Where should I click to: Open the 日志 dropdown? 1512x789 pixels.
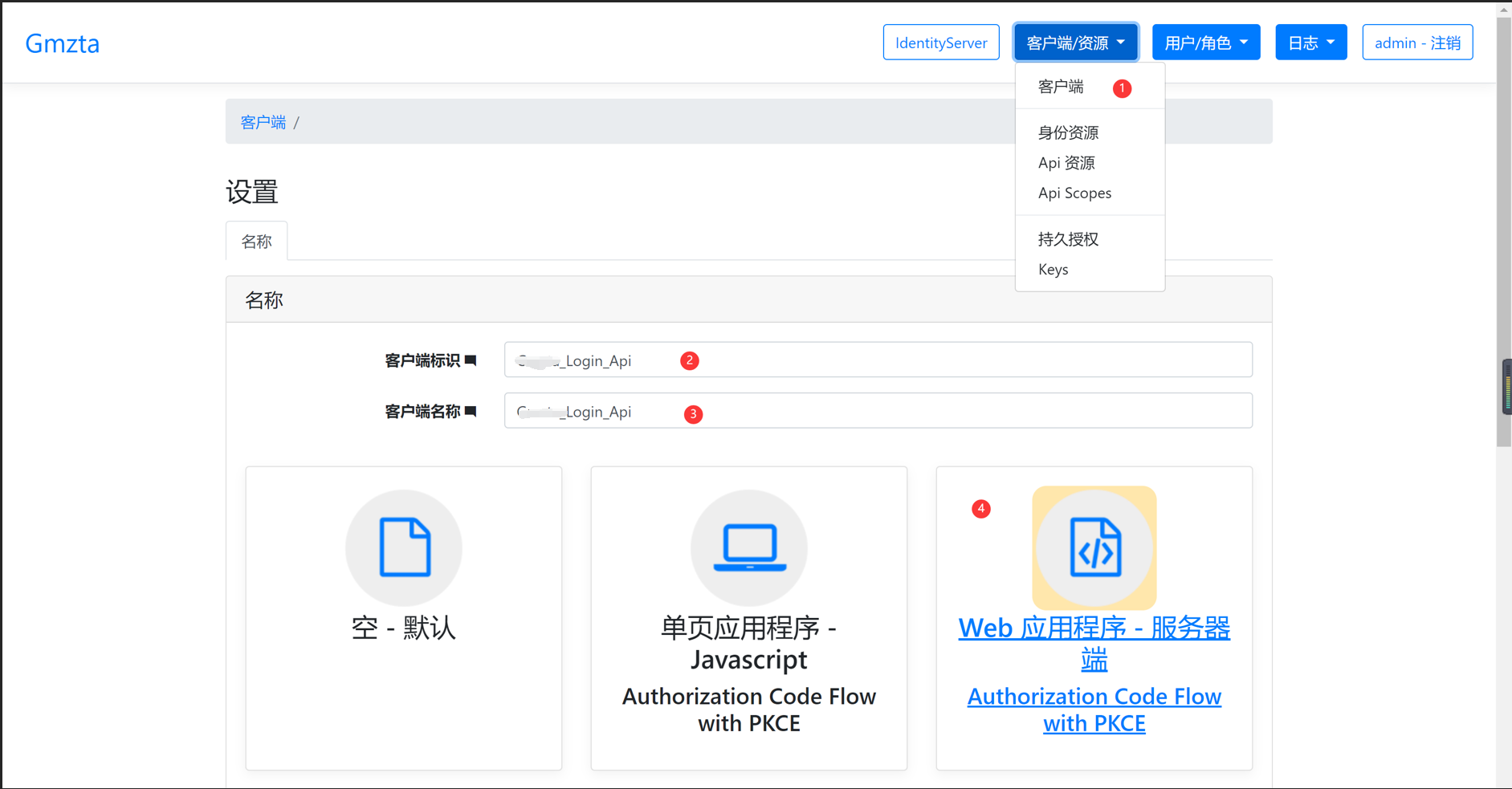[x=1310, y=42]
